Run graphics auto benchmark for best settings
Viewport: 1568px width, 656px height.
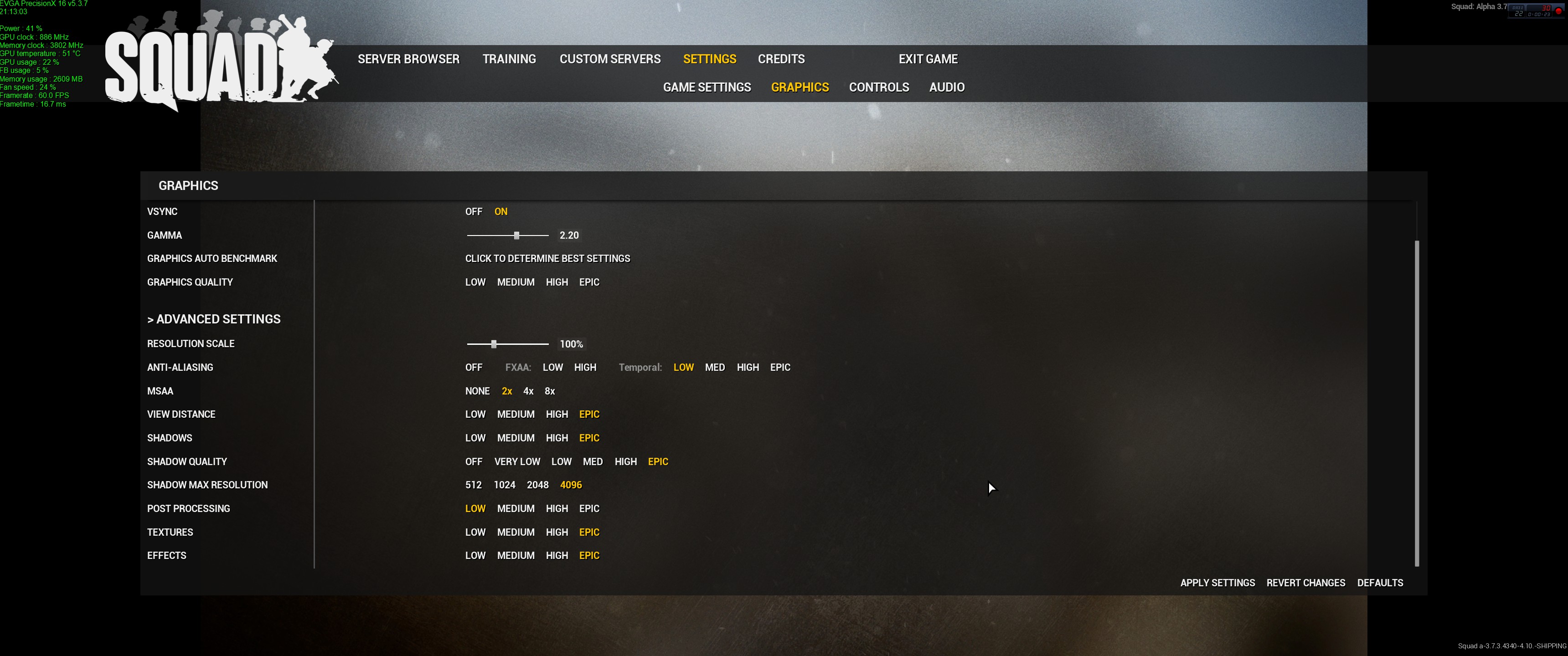(x=547, y=258)
